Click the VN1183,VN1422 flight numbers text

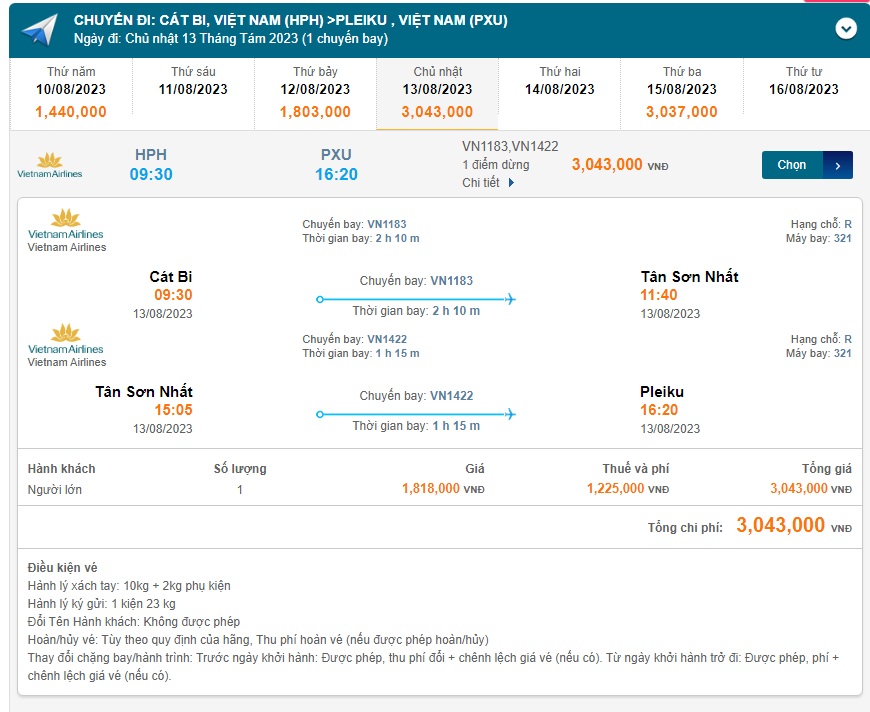[510, 146]
